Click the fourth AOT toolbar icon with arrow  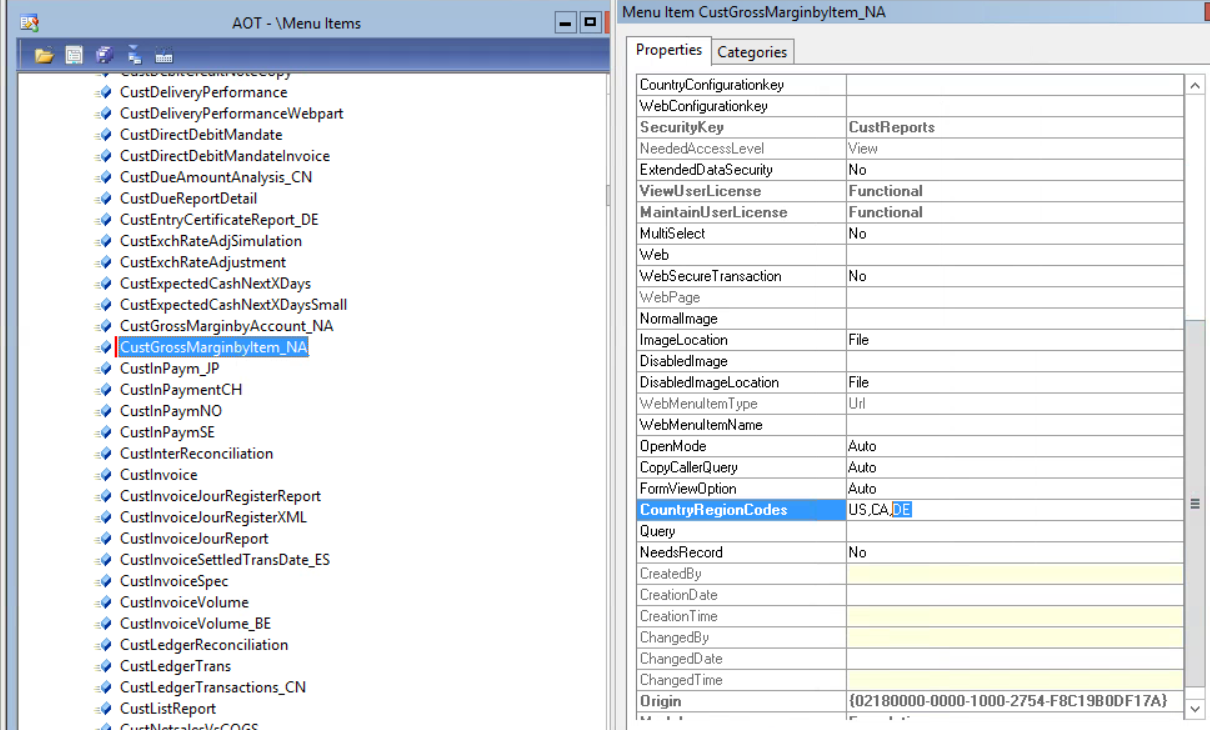[x=134, y=56]
